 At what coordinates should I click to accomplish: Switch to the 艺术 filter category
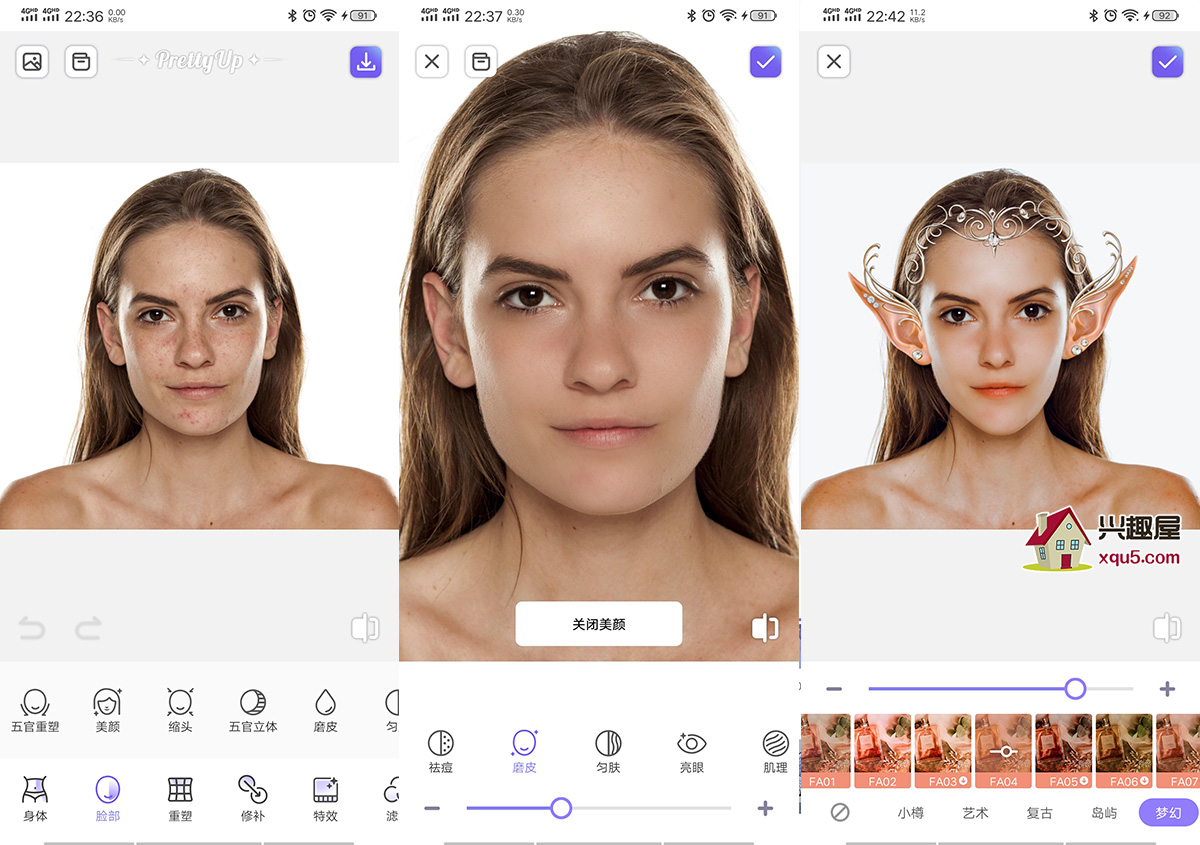(x=975, y=813)
